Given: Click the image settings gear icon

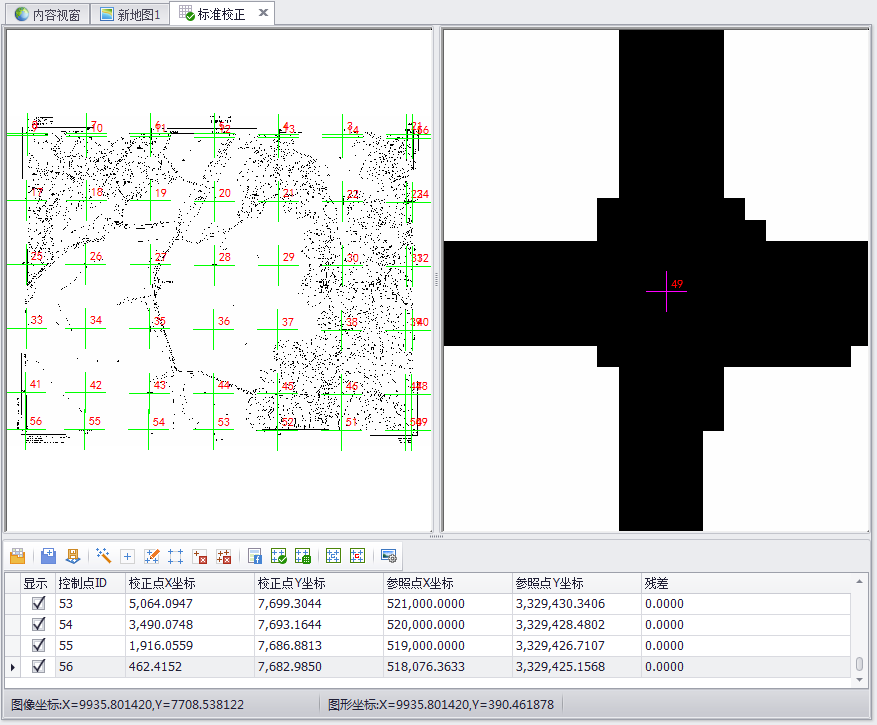Looking at the screenshot, I should coord(389,556).
